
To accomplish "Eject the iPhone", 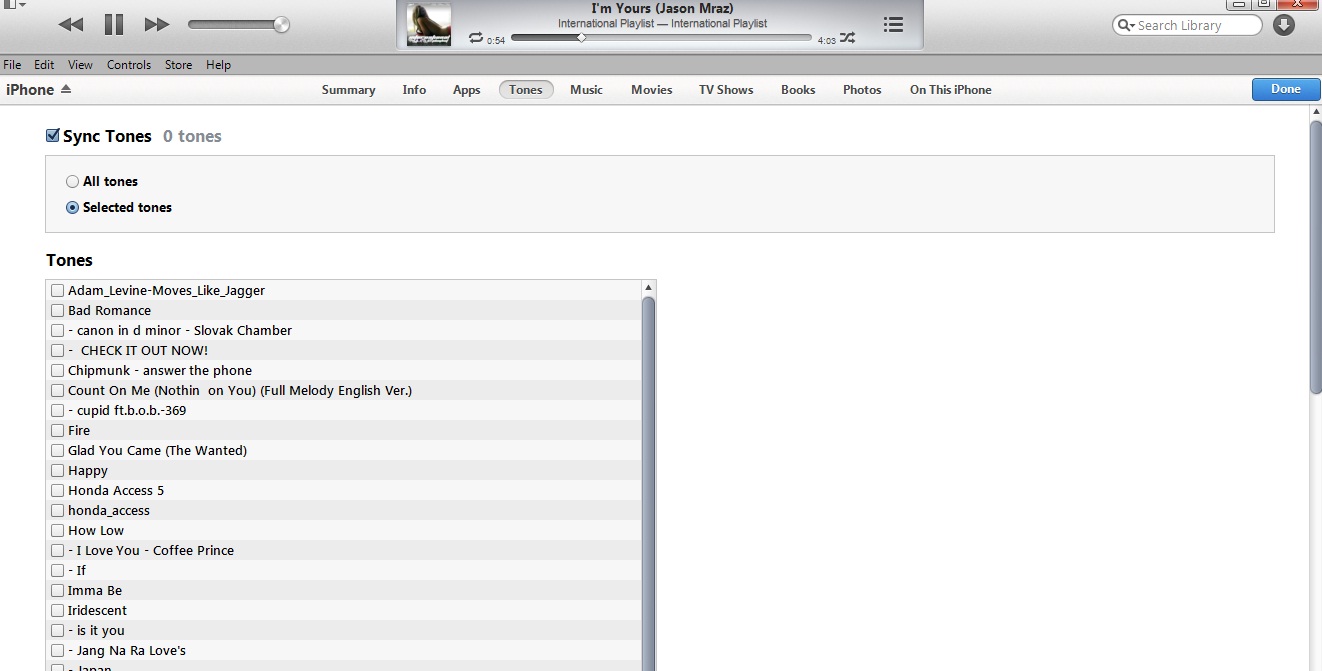I will [x=66, y=89].
